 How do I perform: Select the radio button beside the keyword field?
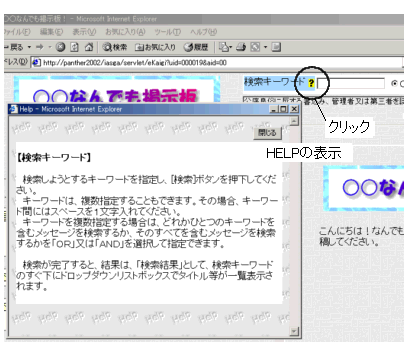coord(394,83)
